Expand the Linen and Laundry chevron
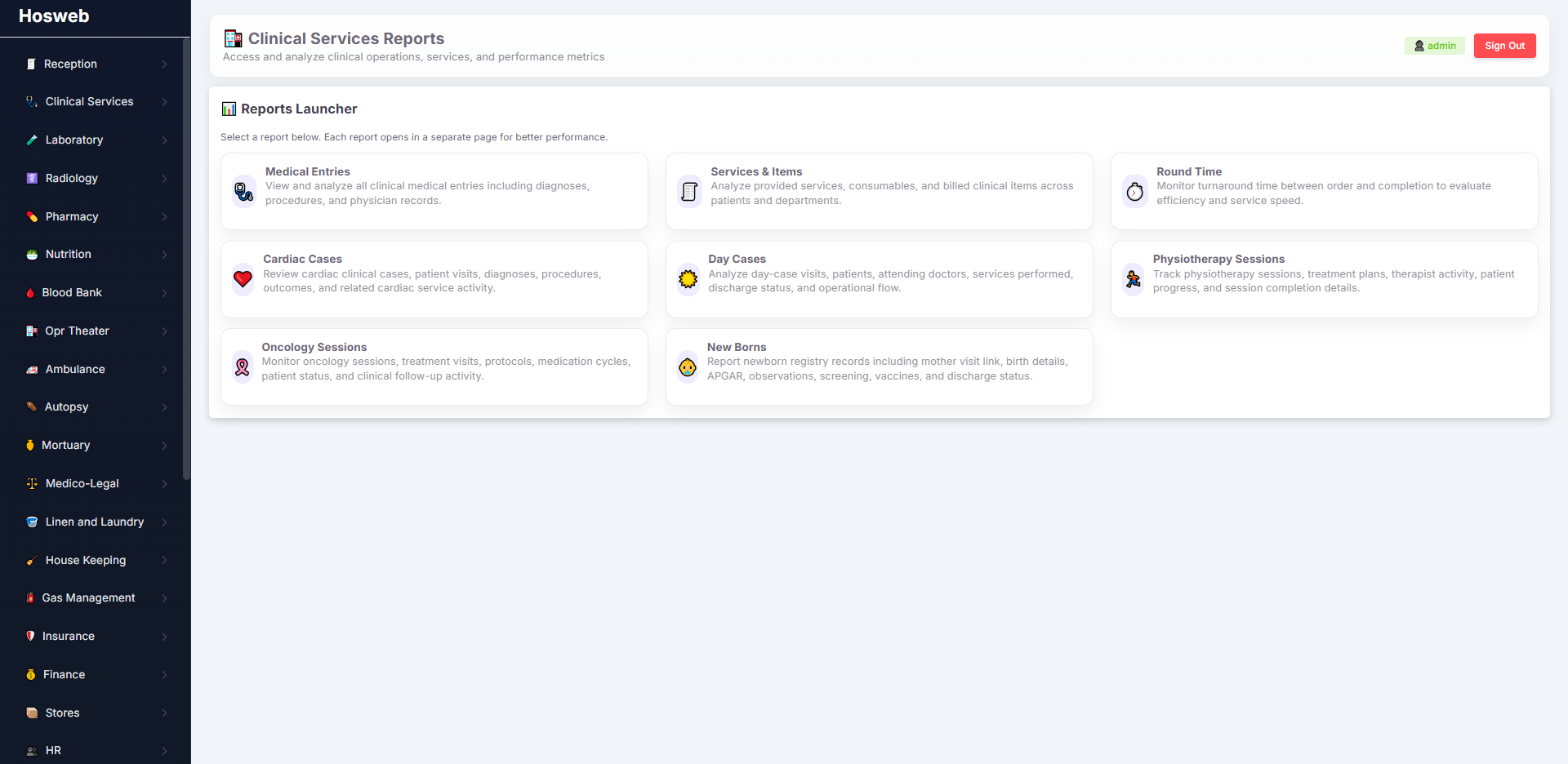The width and height of the screenshot is (1568, 764). [164, 522]
